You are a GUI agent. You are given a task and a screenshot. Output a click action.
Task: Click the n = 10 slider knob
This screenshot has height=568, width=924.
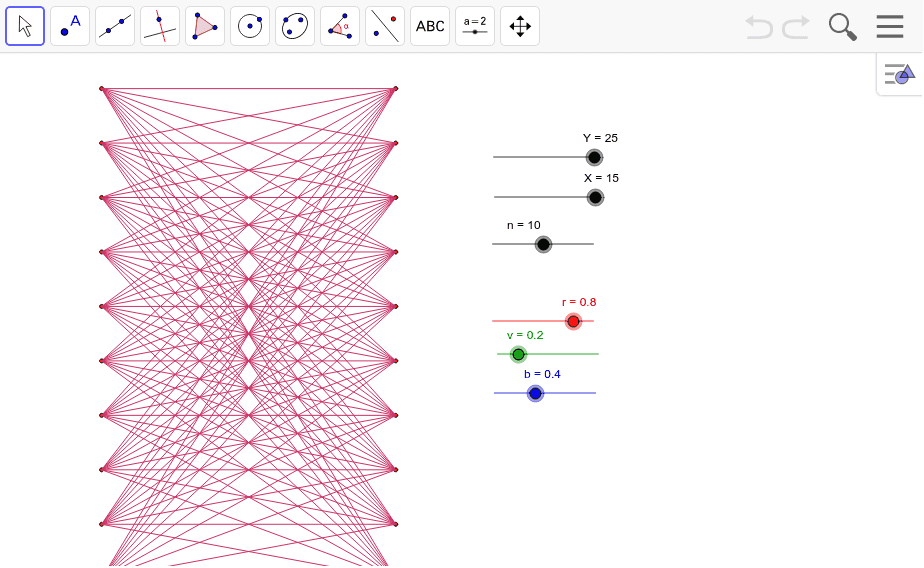click(543, 244)
